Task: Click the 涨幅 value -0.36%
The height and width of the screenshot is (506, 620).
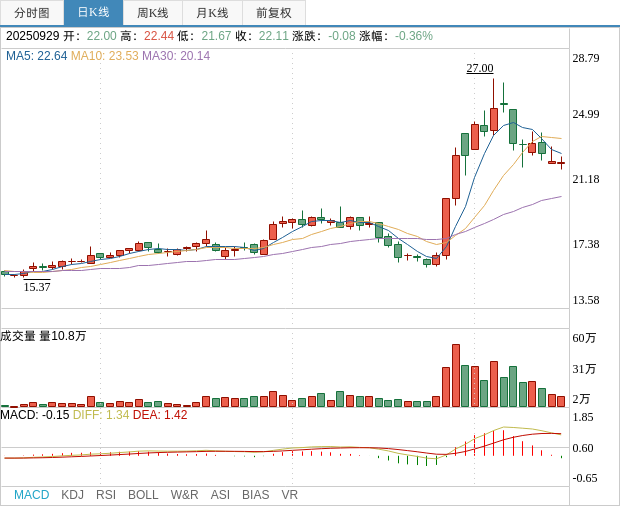Action: (414, 36)
